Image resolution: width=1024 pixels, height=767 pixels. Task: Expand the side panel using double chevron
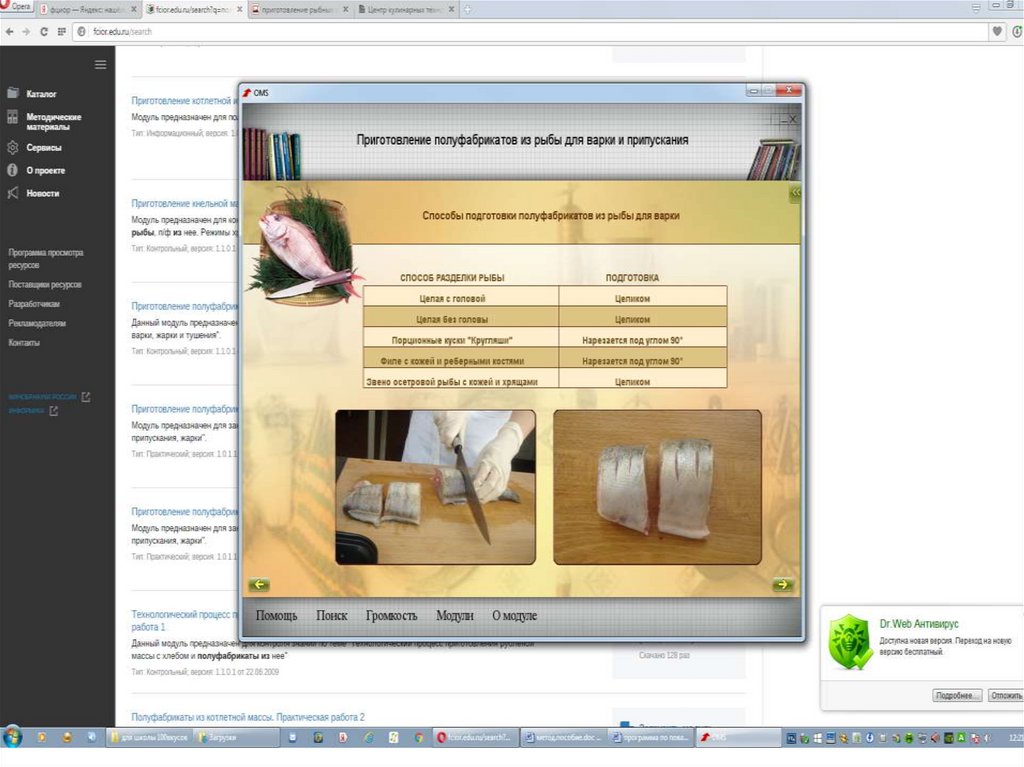pyautogui.click(x=795, y=192)
